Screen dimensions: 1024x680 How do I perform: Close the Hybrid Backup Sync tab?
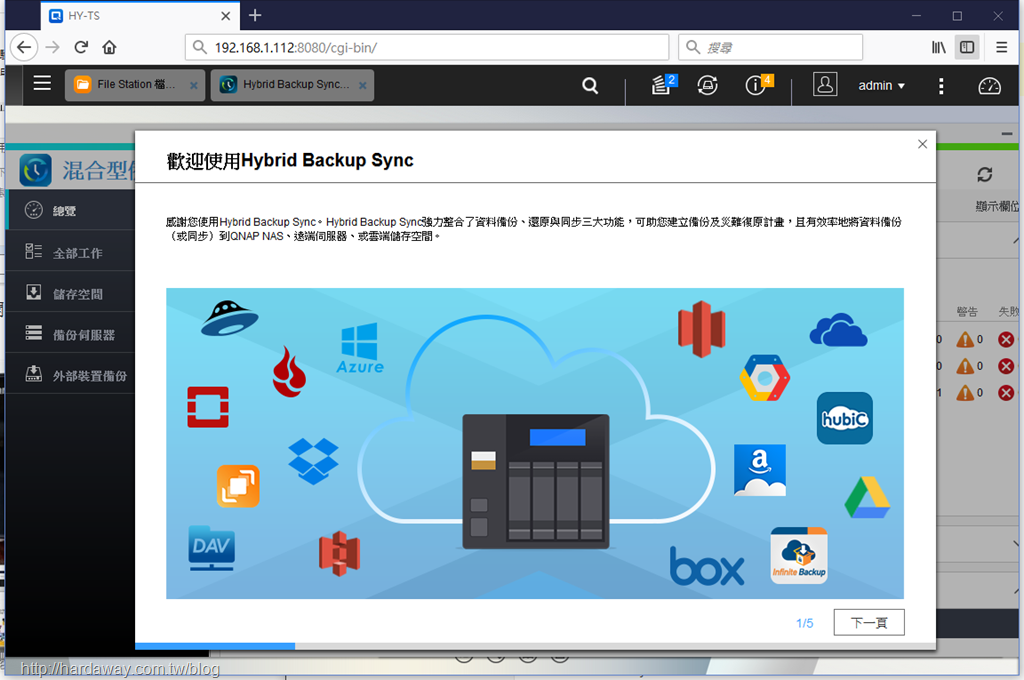pyautogui.click(x=362, y=85)
